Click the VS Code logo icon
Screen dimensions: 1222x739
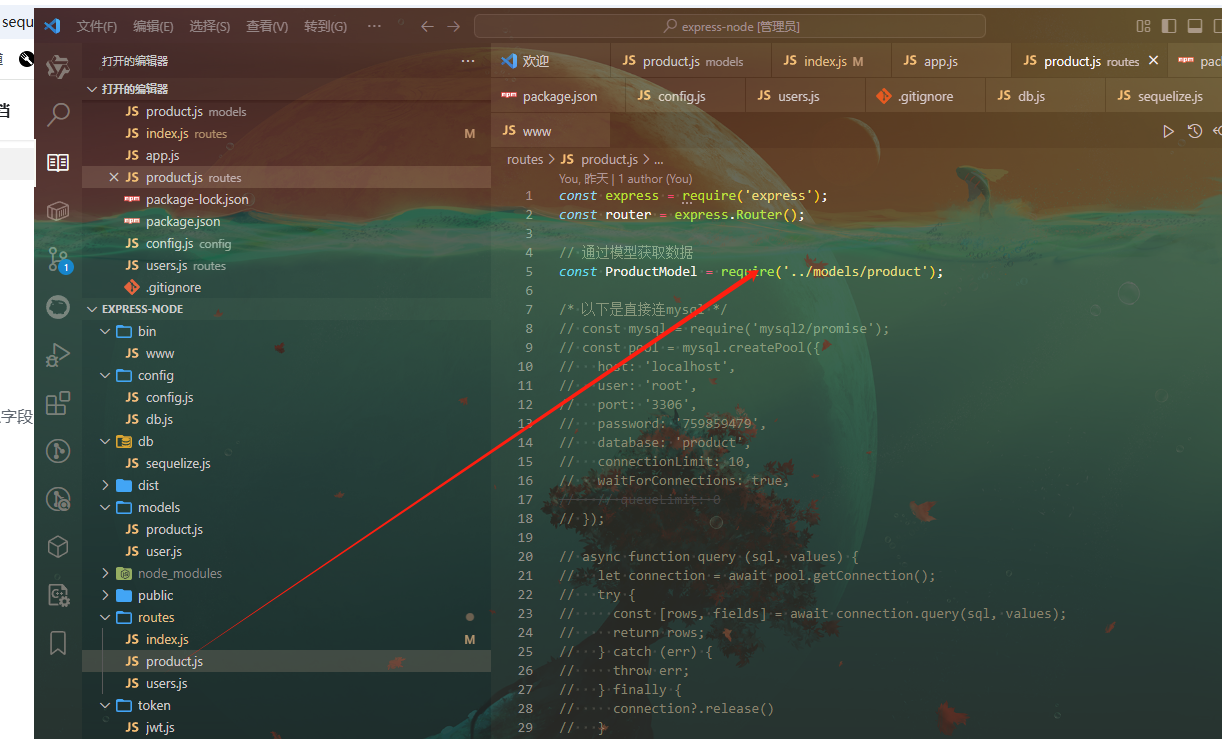click(x=53, y=26)
